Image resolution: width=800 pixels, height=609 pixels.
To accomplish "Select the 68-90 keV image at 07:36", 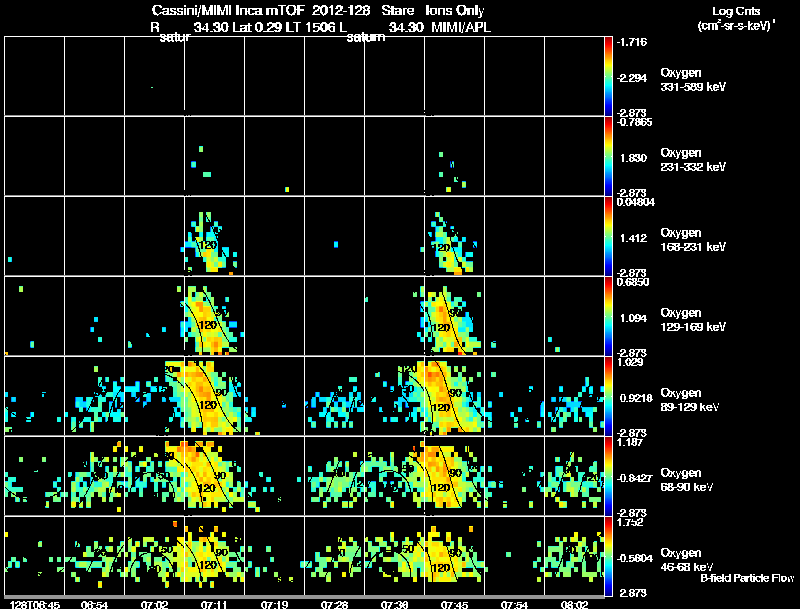I will pos(394,476).
